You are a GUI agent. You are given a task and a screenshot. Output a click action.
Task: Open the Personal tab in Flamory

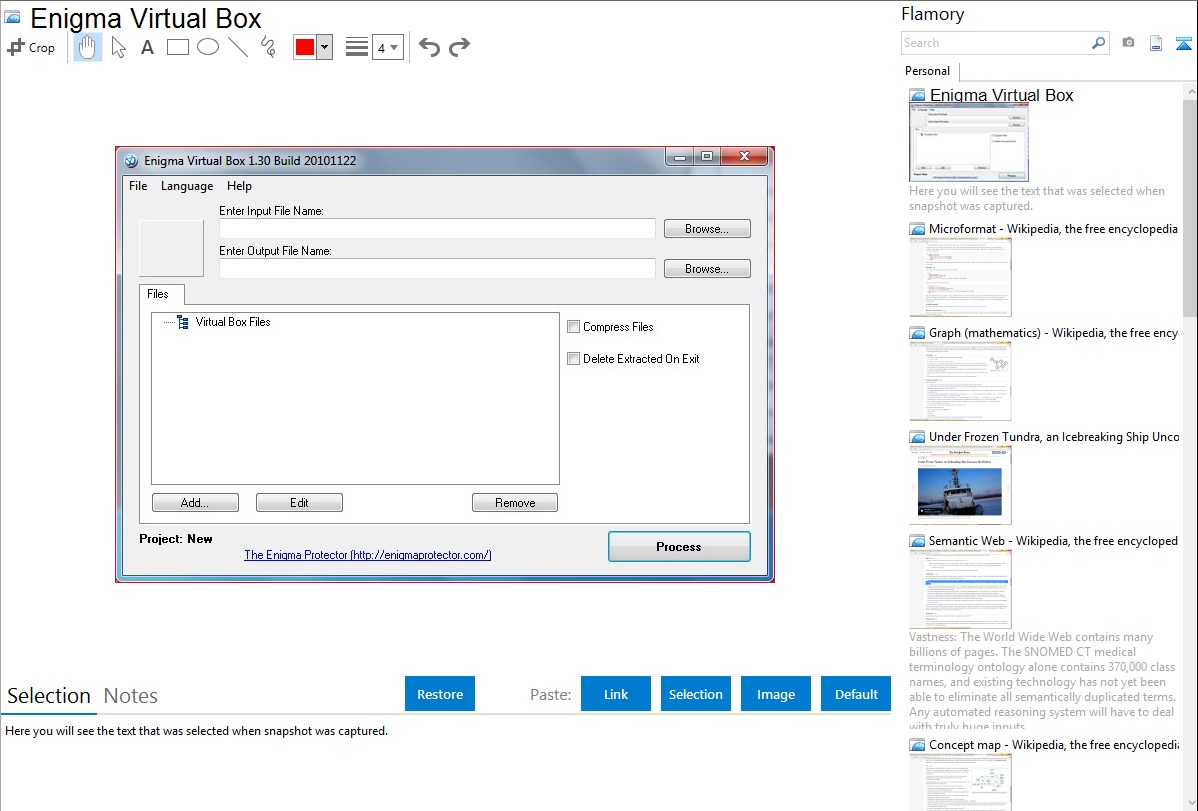click(927, 71)
